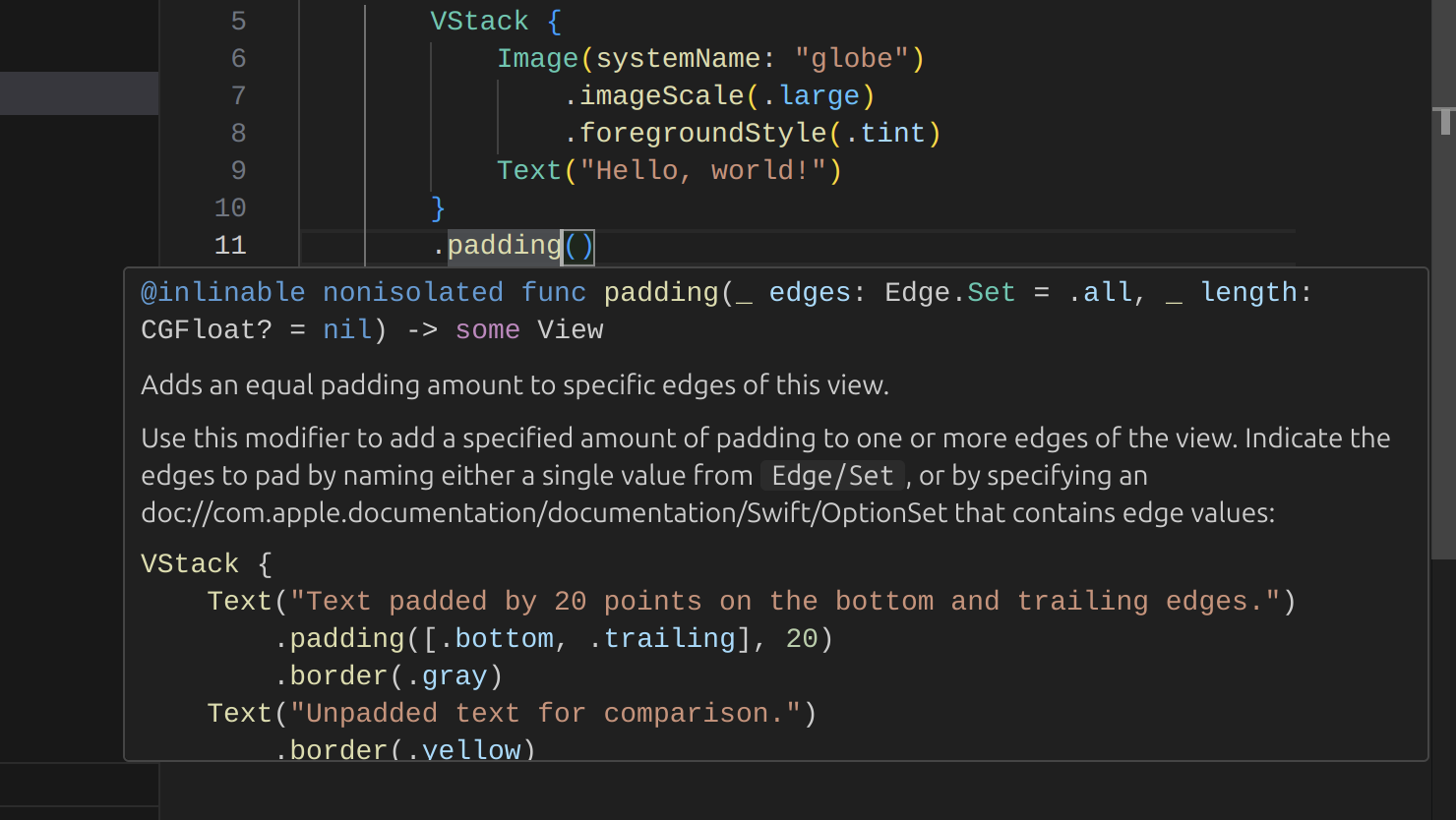Image resolution: width=1456 pixels, height=820 pixels.
Task: Select line number 9 in the gutter
Action: (x=238, y=171)
